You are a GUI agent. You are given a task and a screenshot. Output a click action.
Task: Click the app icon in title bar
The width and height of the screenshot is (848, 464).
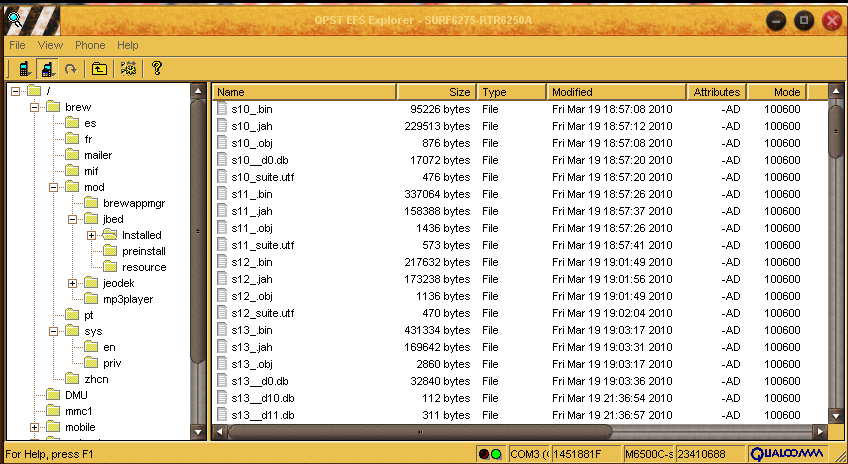[14, 19]
